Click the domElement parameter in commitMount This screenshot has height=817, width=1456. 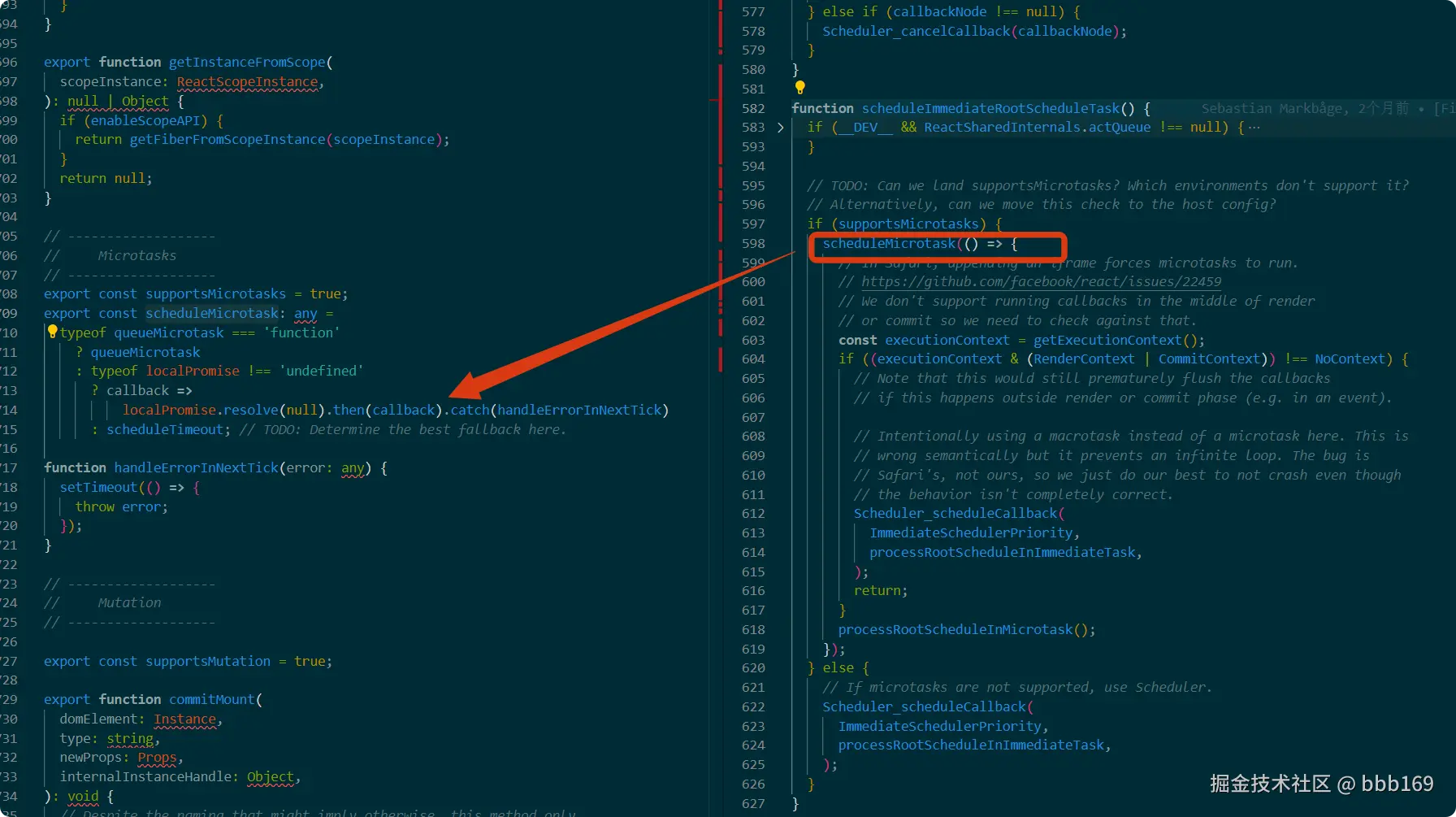pyautogui.click(x=98, y=719)
